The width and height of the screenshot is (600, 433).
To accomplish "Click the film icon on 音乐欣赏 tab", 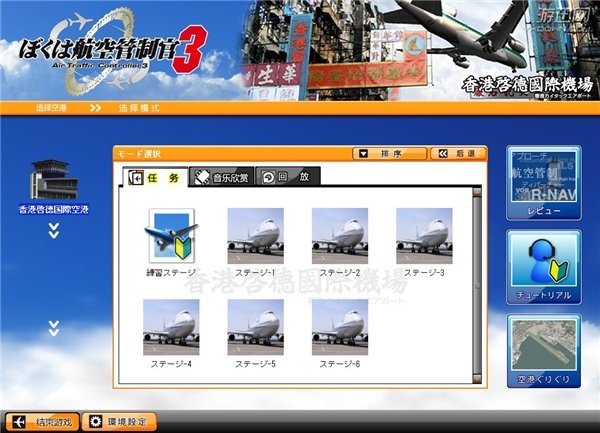I will point(202,177).
